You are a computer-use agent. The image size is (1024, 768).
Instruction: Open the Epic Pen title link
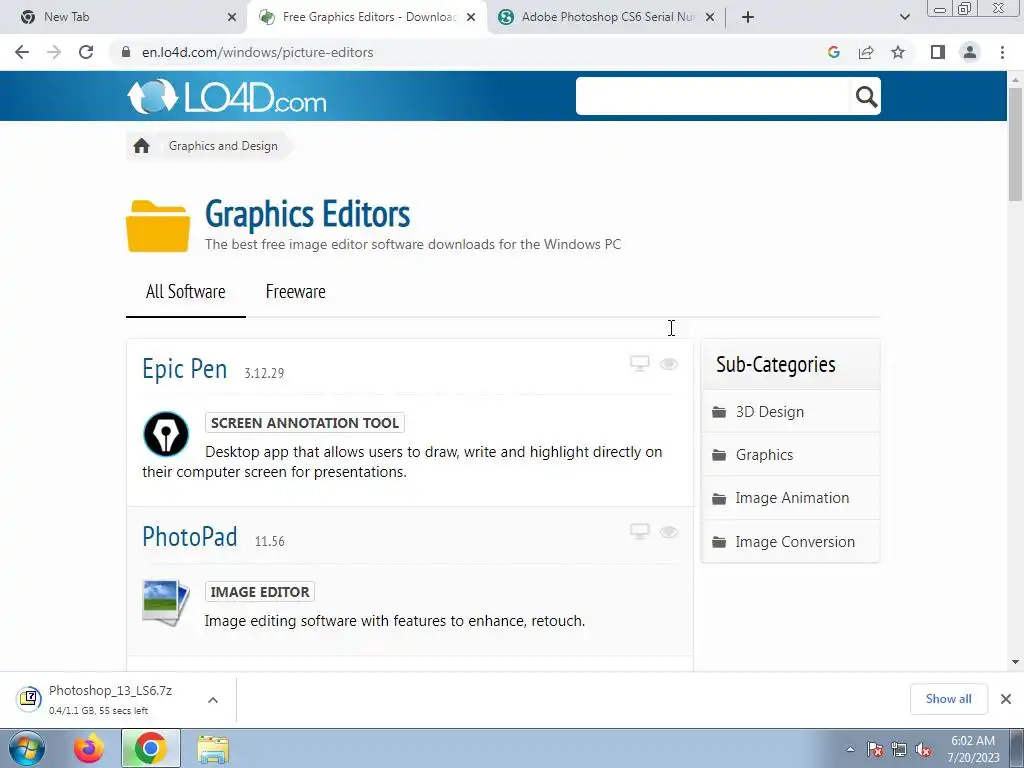[185, 369]
